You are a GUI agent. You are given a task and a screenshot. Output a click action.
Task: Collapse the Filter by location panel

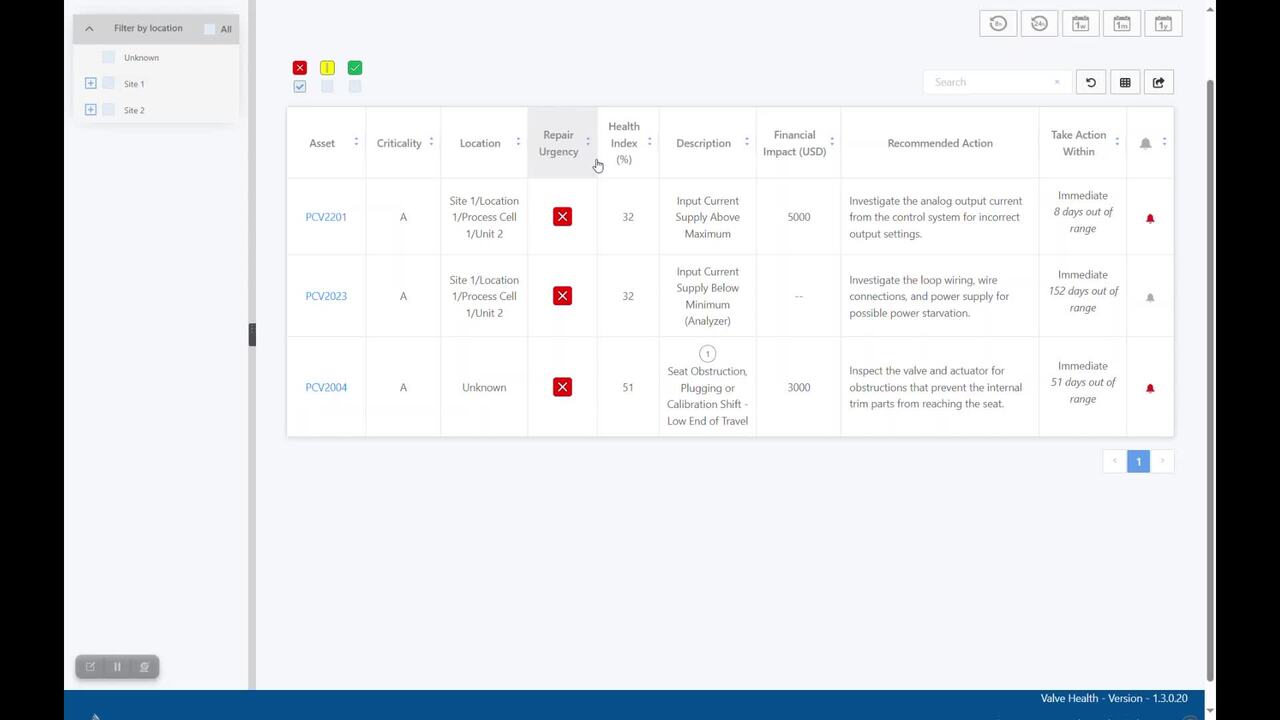(x=89, y=28)
